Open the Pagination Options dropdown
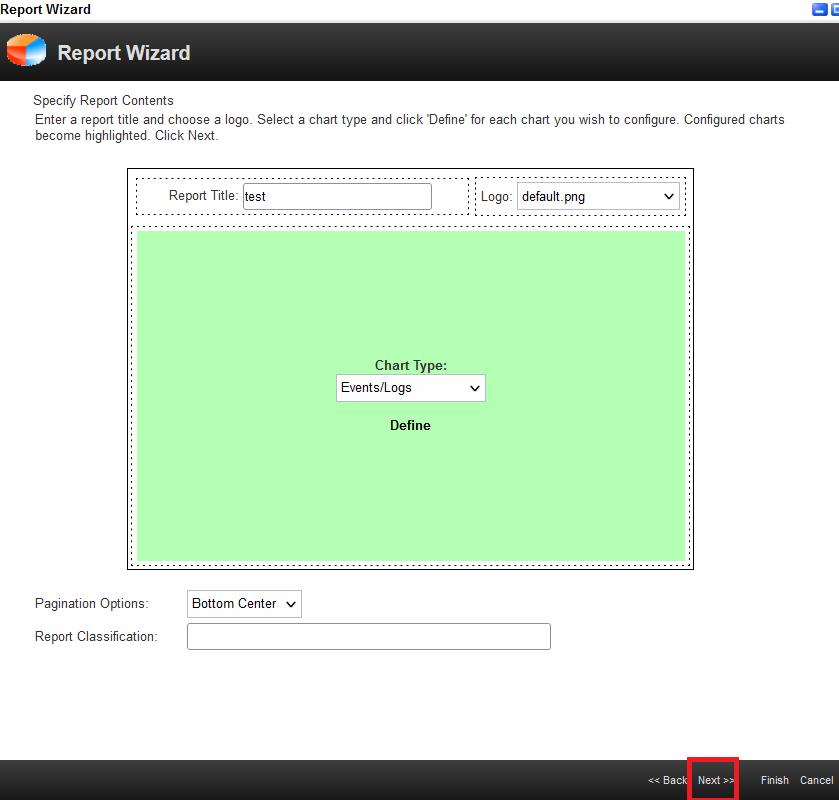 click(x=244, y=604)
